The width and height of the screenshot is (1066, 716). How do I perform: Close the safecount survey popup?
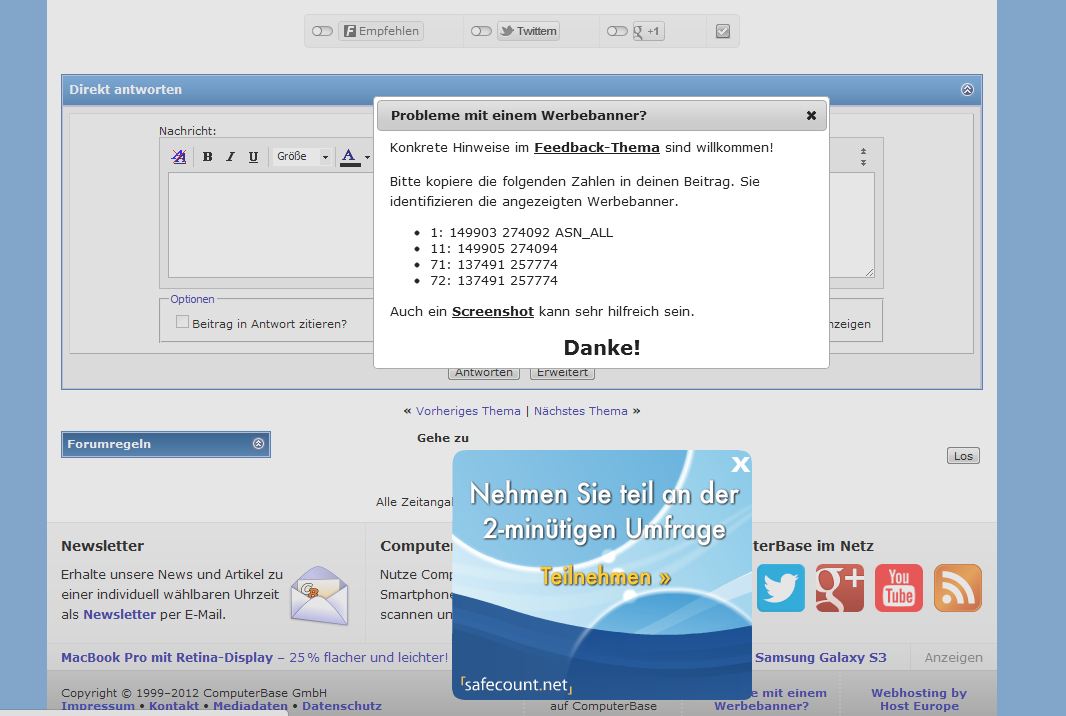point(740,464)
